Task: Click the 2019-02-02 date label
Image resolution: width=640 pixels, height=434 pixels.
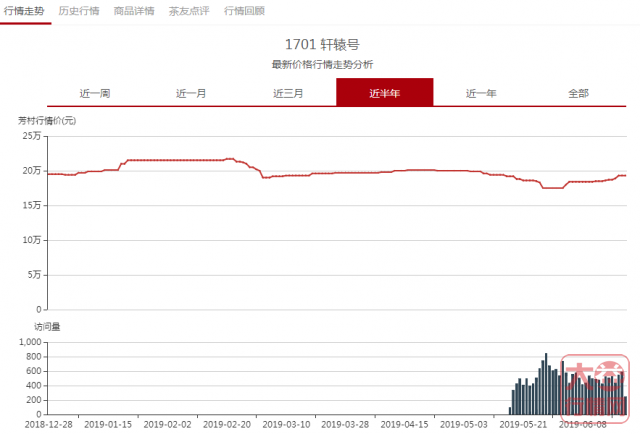Action: coord(167,425)
